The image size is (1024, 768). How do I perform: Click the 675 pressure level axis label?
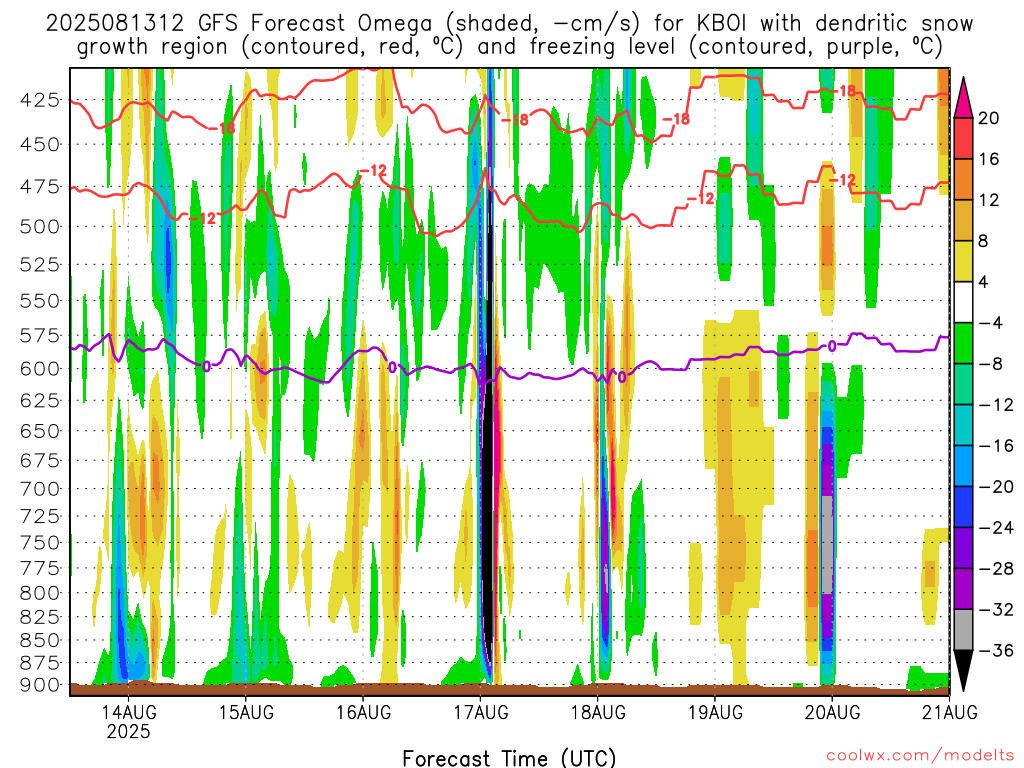[x=40, y=460]
